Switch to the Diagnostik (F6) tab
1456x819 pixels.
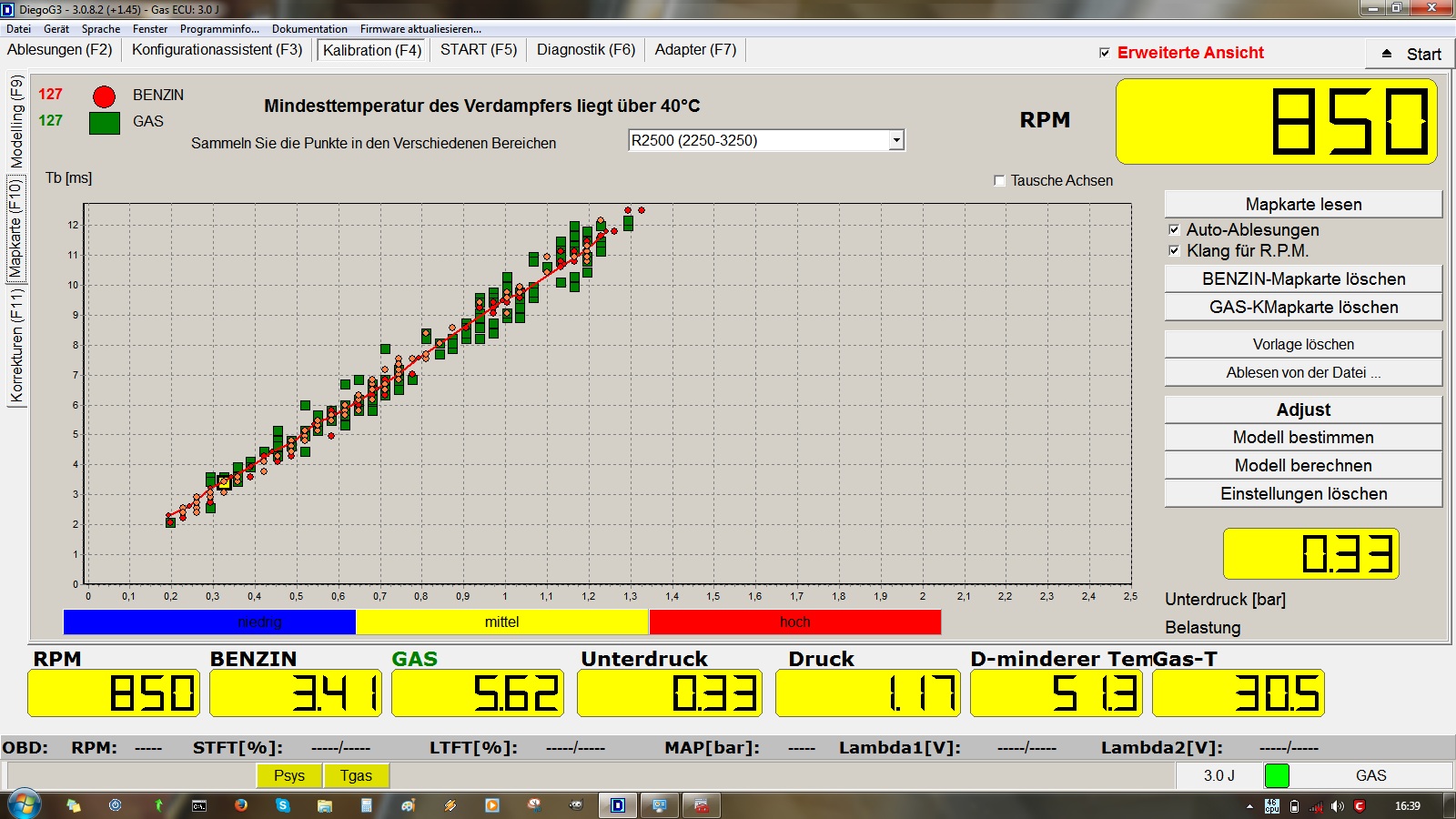(585, 50)
